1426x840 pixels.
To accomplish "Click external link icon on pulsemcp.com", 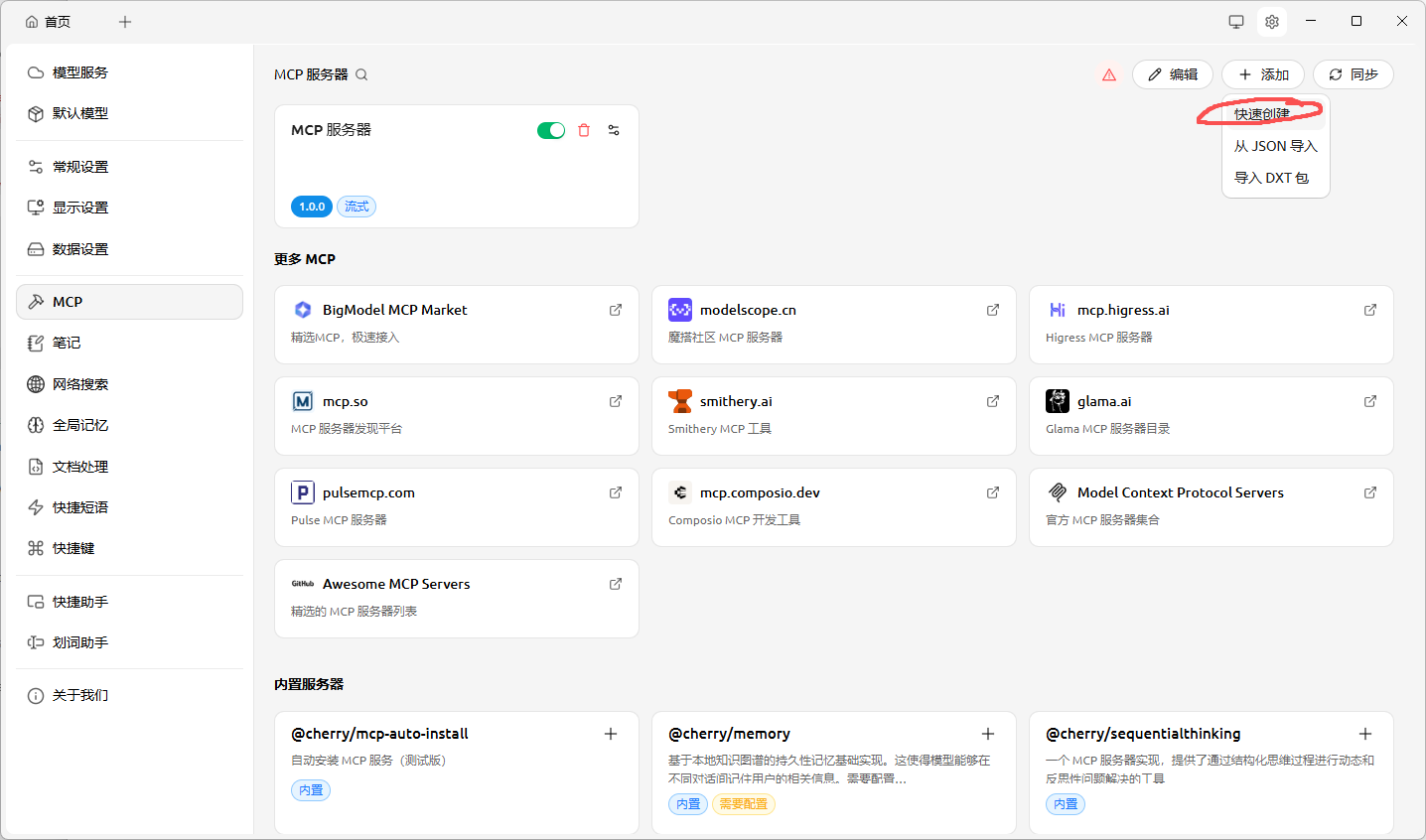I will click(616, 492).
